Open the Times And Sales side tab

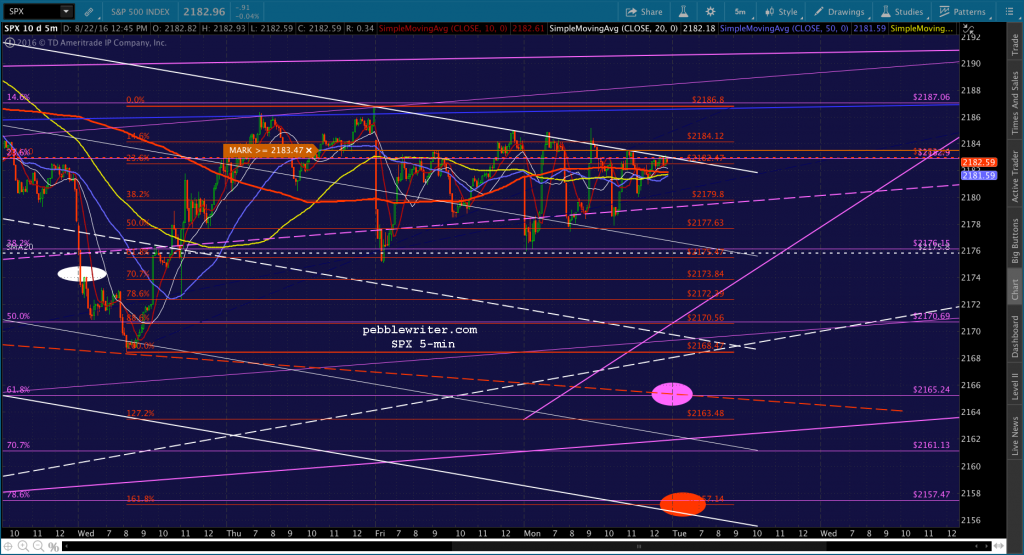point(1015,103)
